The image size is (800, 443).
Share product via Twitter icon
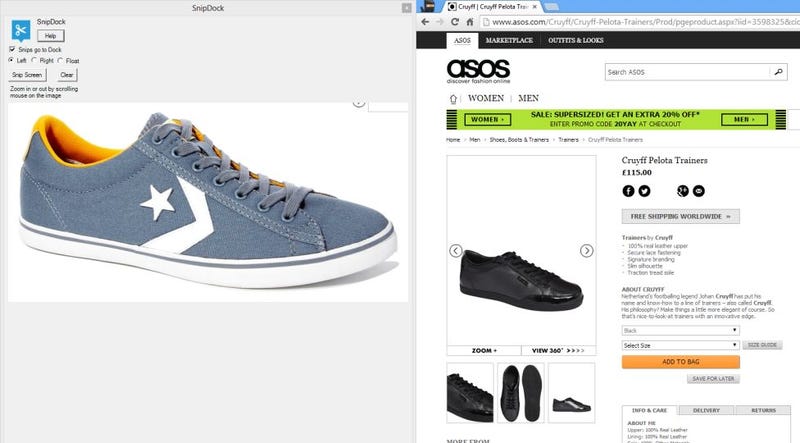click(x=644, y=191)
